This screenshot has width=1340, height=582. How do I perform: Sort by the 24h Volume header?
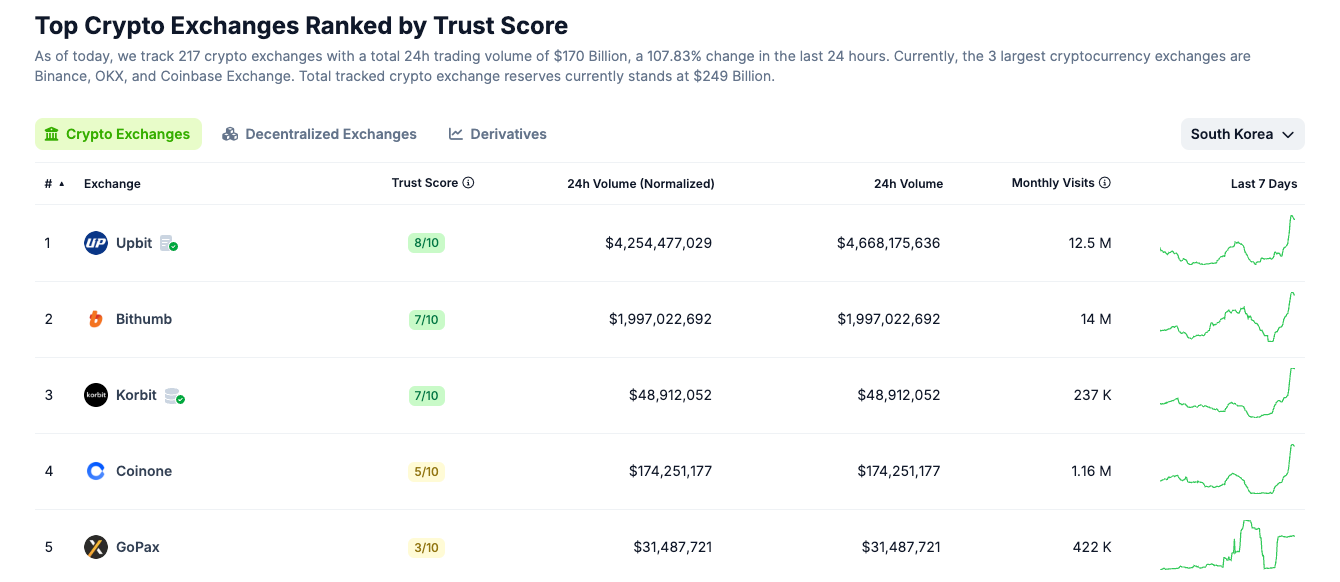coord(908,184)
